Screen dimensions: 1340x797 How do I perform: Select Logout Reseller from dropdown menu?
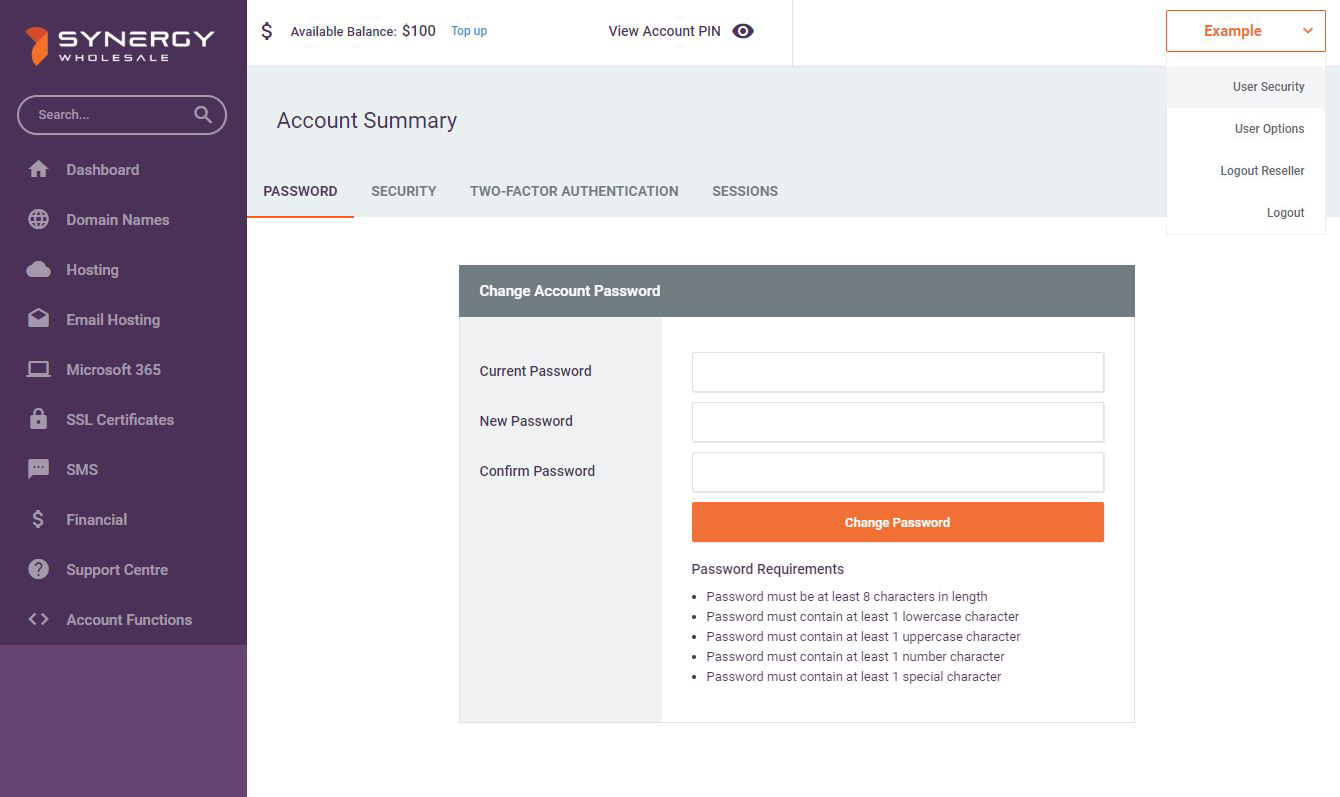tap(1262, 171)
